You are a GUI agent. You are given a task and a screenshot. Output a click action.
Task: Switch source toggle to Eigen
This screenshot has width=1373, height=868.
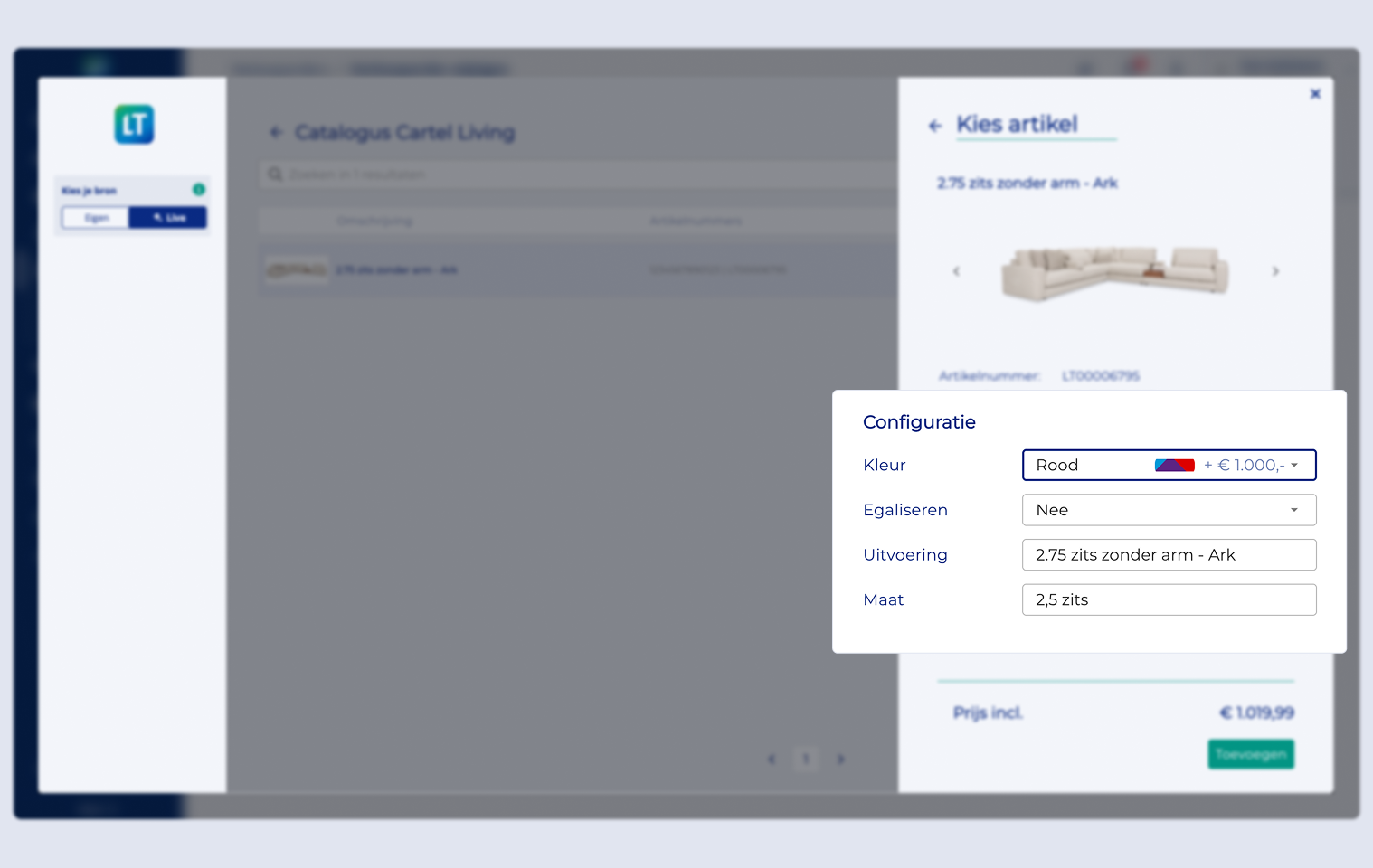[x=96, y=218]
